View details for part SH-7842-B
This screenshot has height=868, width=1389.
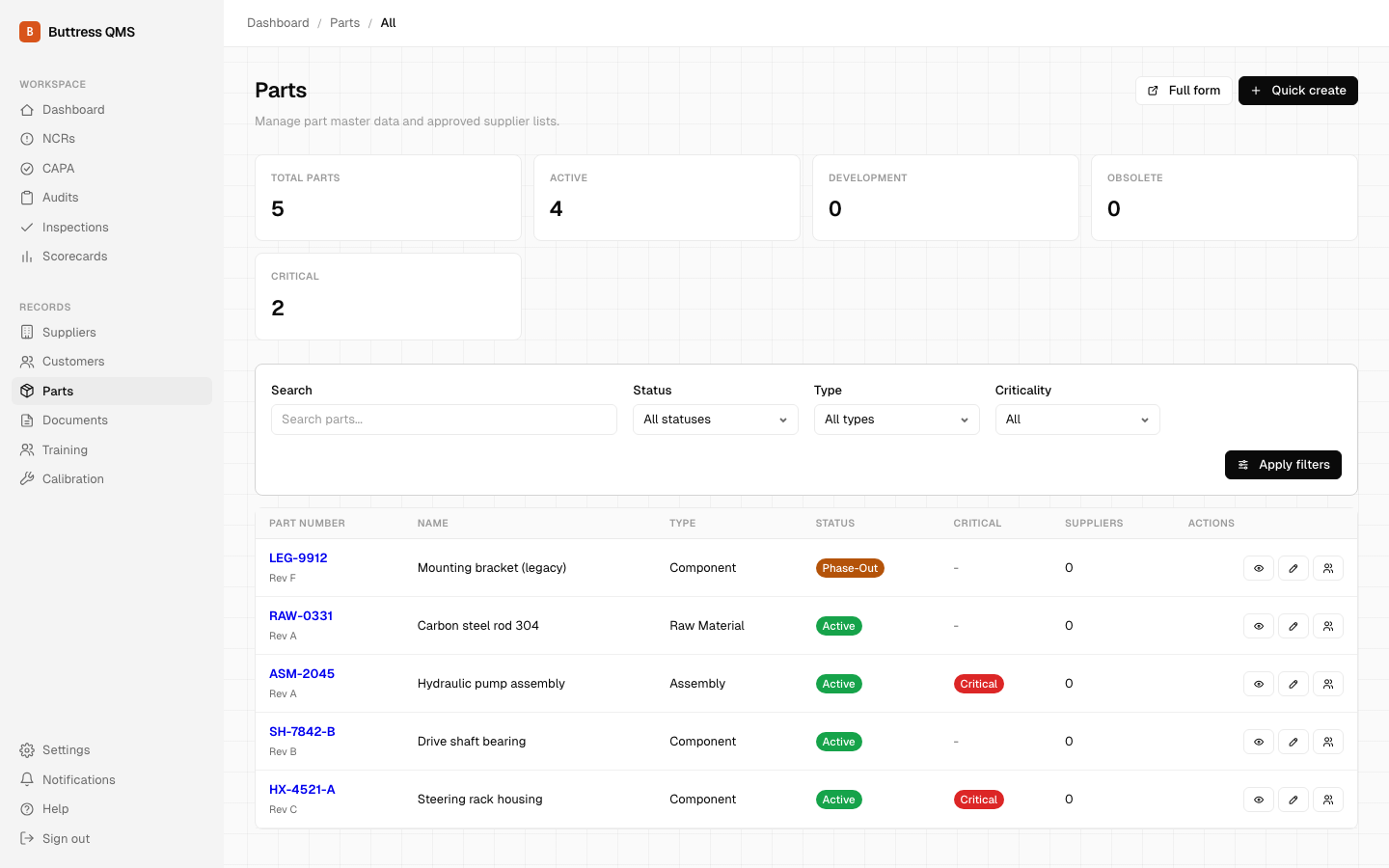click(x=1259, y=742)
